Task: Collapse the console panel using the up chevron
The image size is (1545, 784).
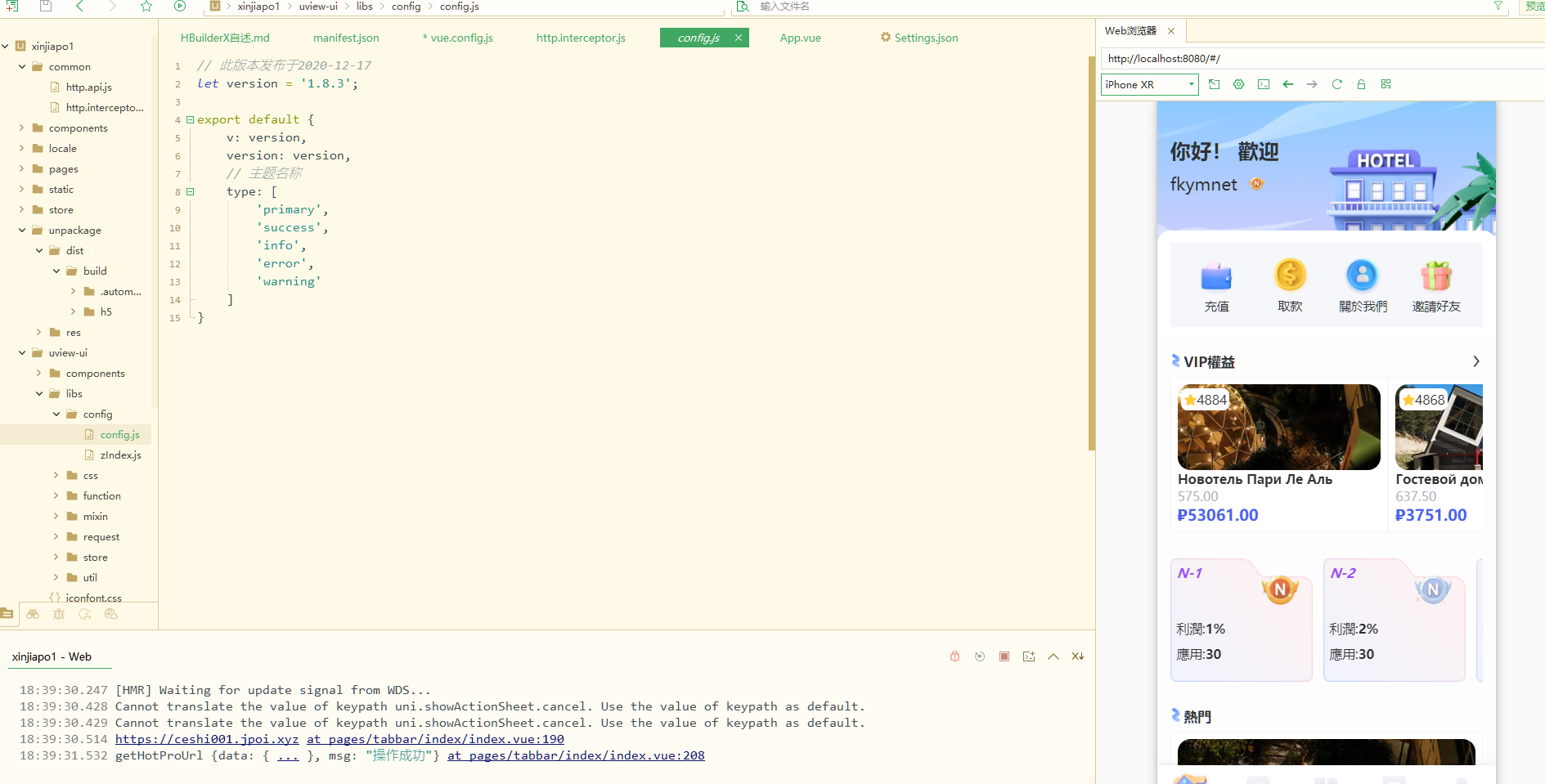Action: [1053, 656]
